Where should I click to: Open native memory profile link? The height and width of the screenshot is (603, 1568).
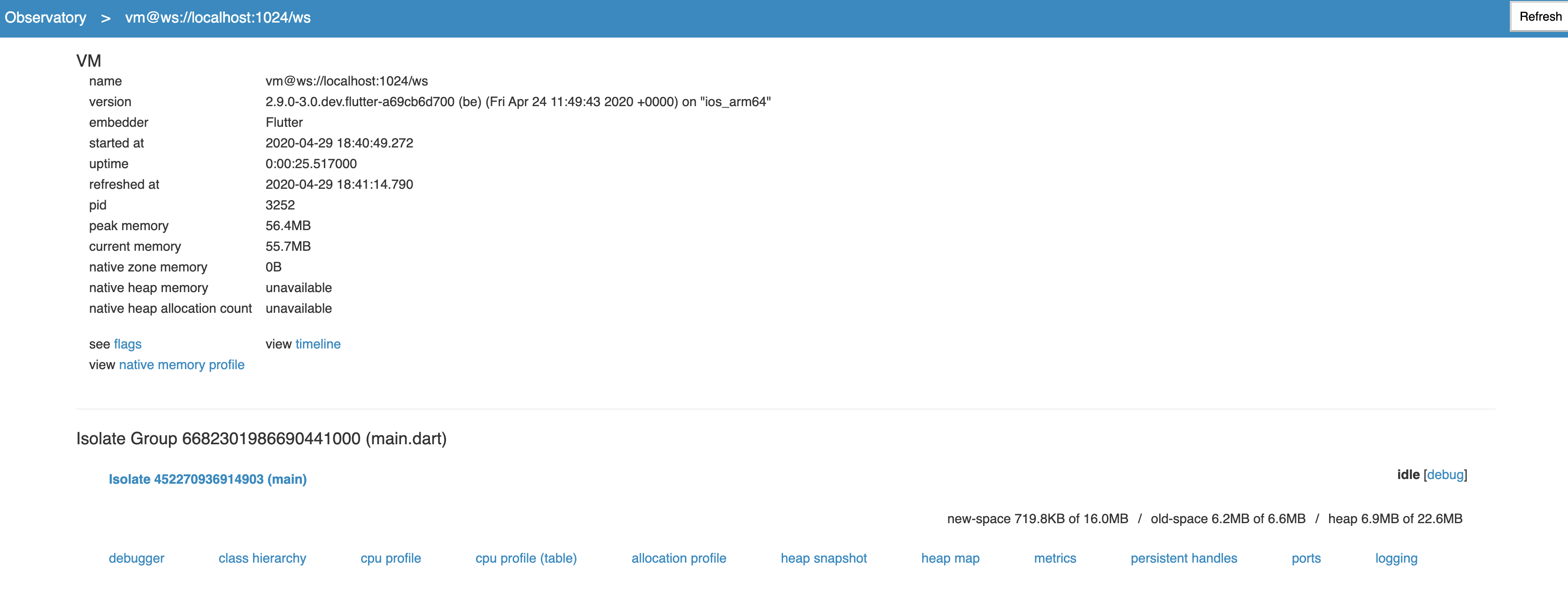point(181,365)
